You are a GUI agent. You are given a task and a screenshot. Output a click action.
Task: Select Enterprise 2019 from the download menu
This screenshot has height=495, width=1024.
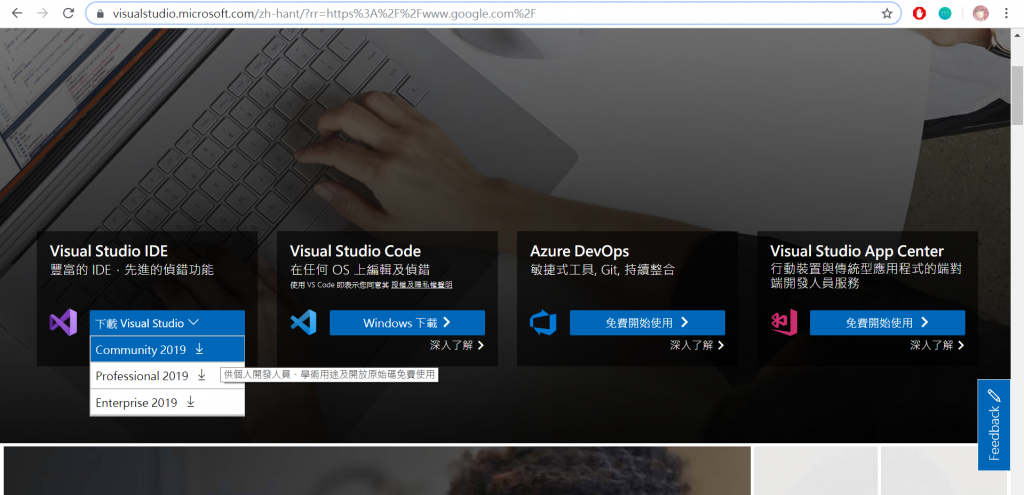click(x=167, y=403)
